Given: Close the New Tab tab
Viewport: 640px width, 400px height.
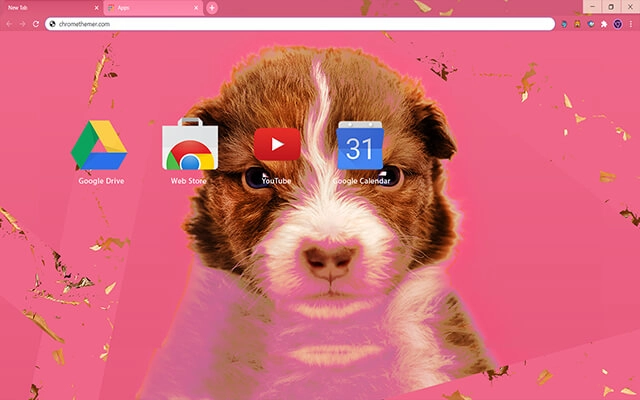Looking at the screenshot, I should [96, 8].
